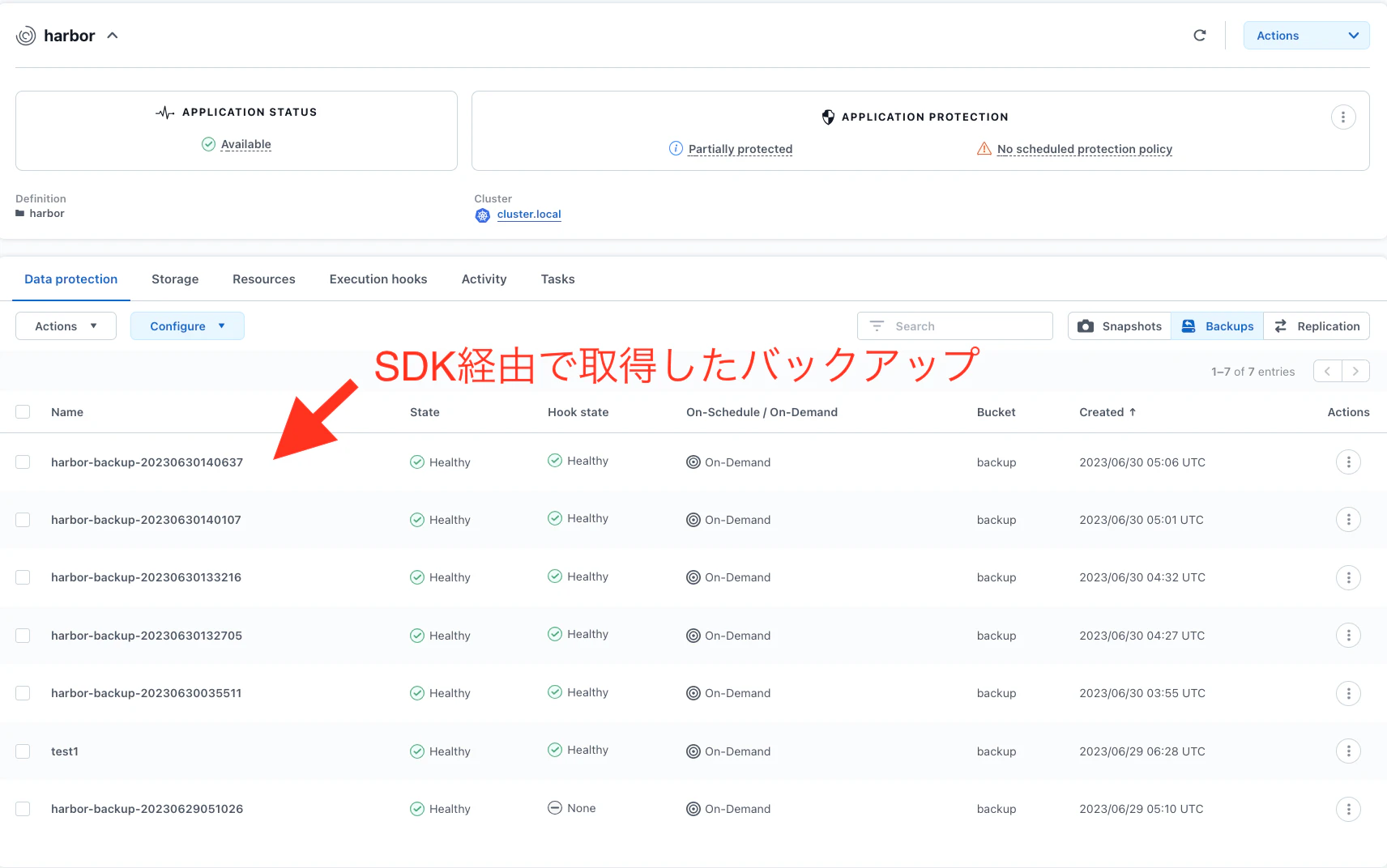Screen dimensions: 1387x868
Task: Click the No scheduled protection policy link
Action: pos(1085,149)
